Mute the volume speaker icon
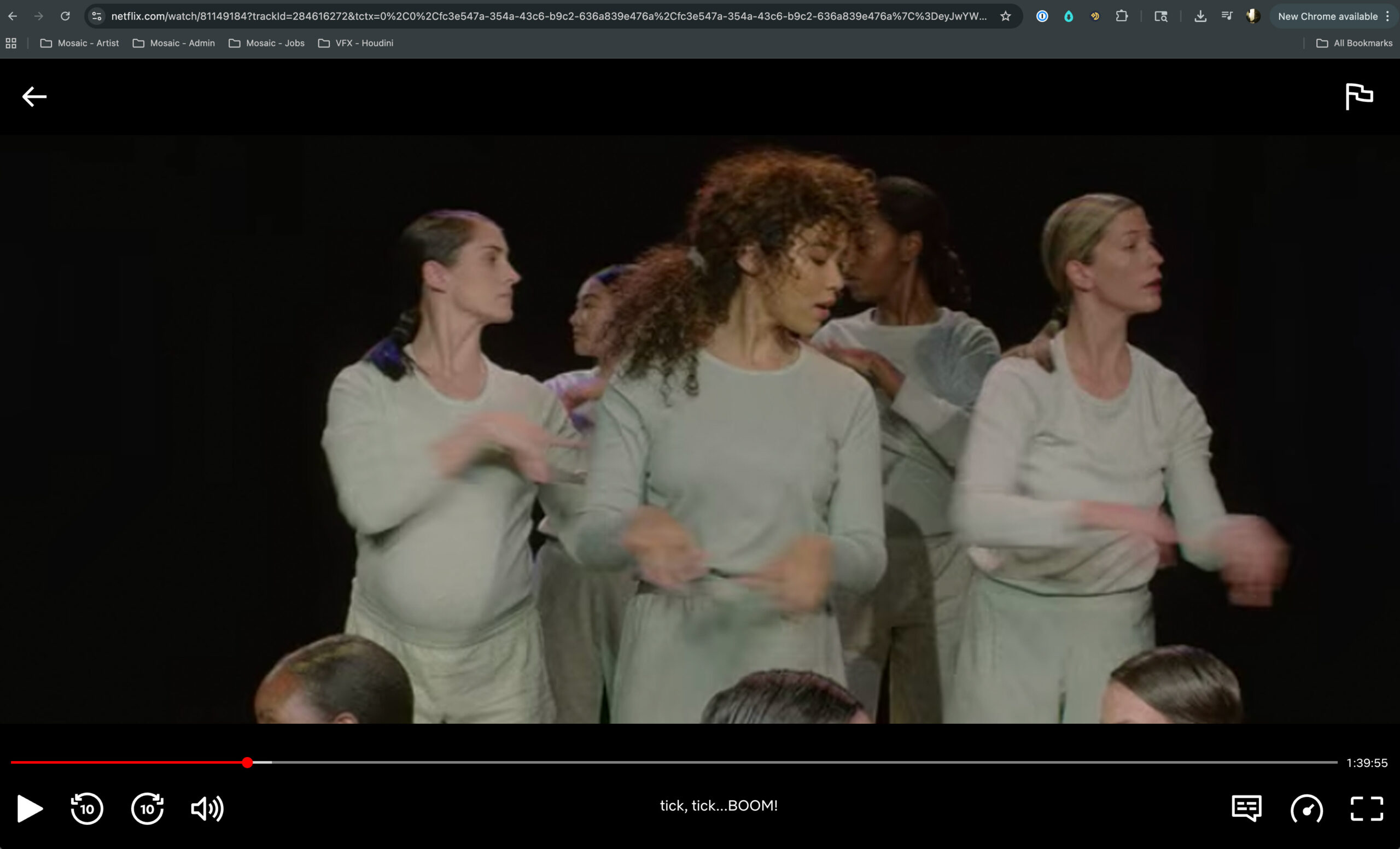1400x849 pixels. pos(207,808)
